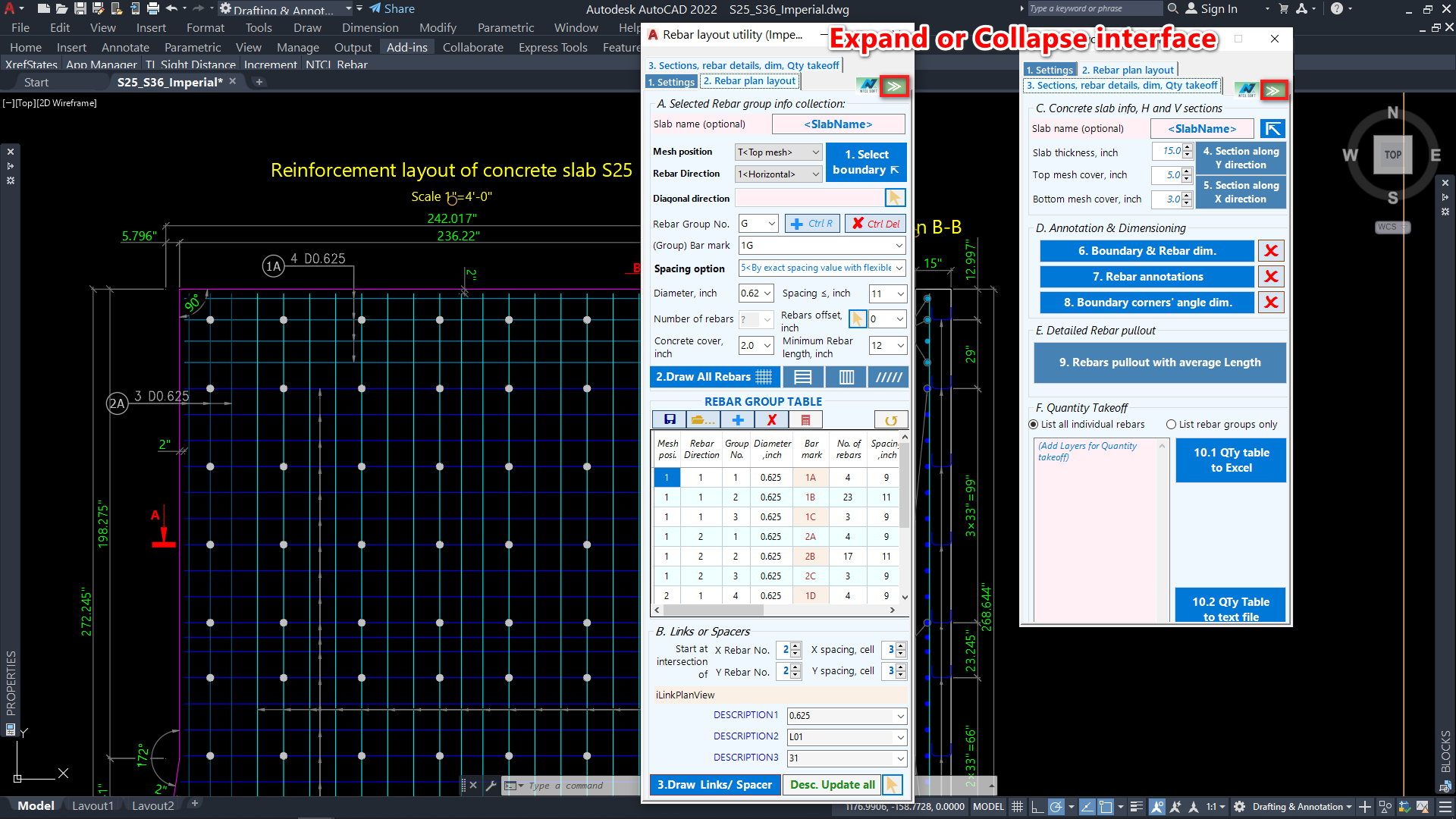Click the '9. Rebars pullout with average Length' button
The image size is (1456, 819).
pyautogui.click(x=1159, y=362)
